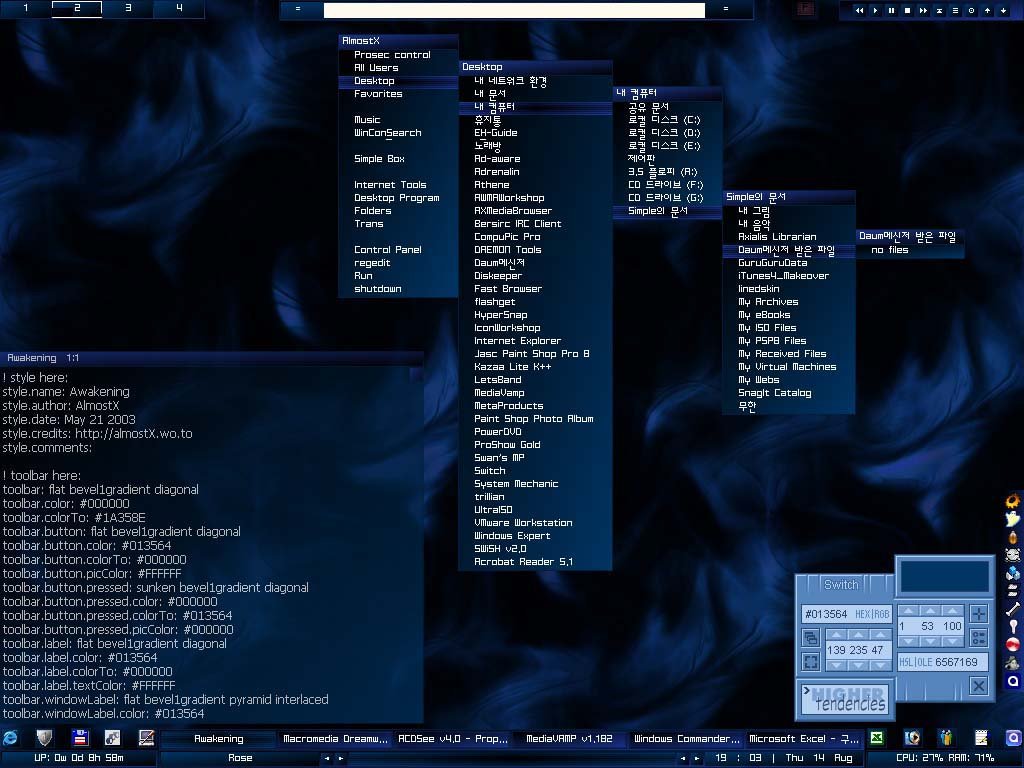This screenshot has width=1024, height=768.
Task: Click the list options icon in color picker
Action: point(978,637)
